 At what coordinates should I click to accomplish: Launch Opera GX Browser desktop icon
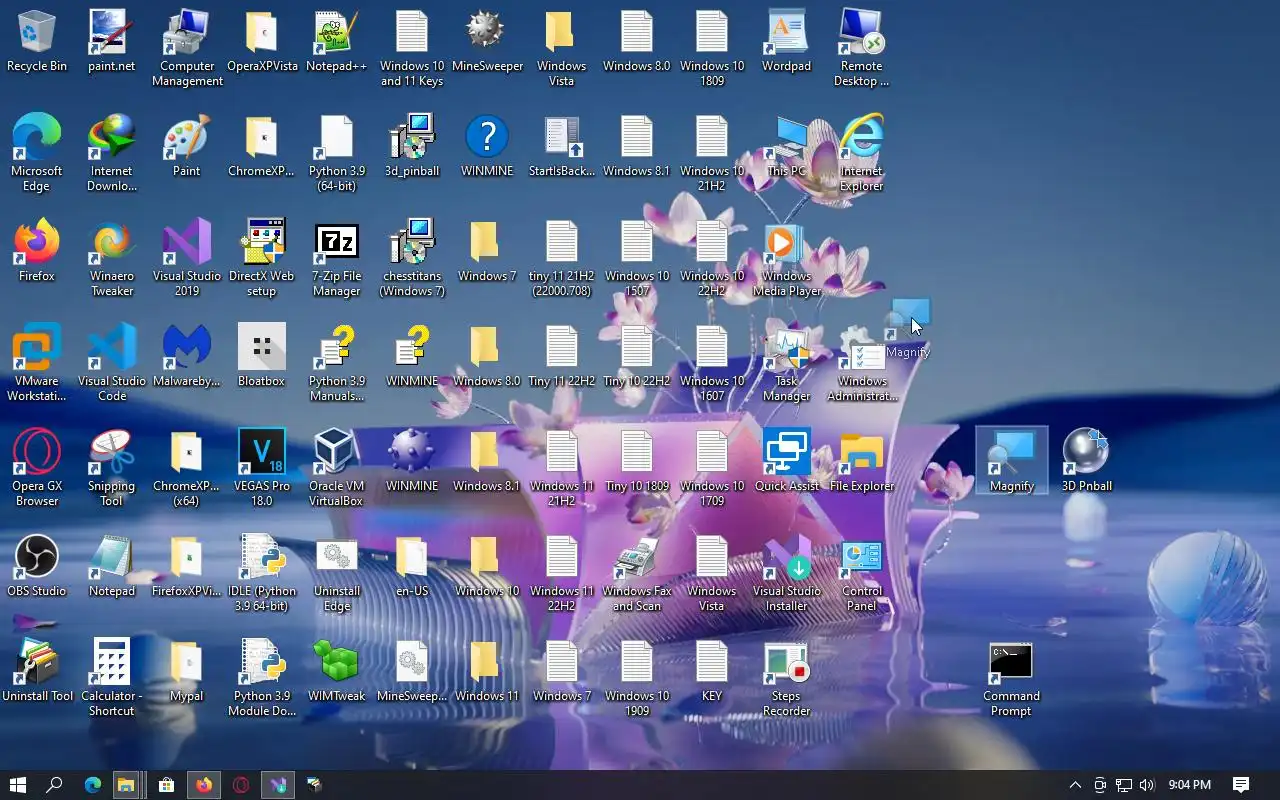click(x=37, y=468)
